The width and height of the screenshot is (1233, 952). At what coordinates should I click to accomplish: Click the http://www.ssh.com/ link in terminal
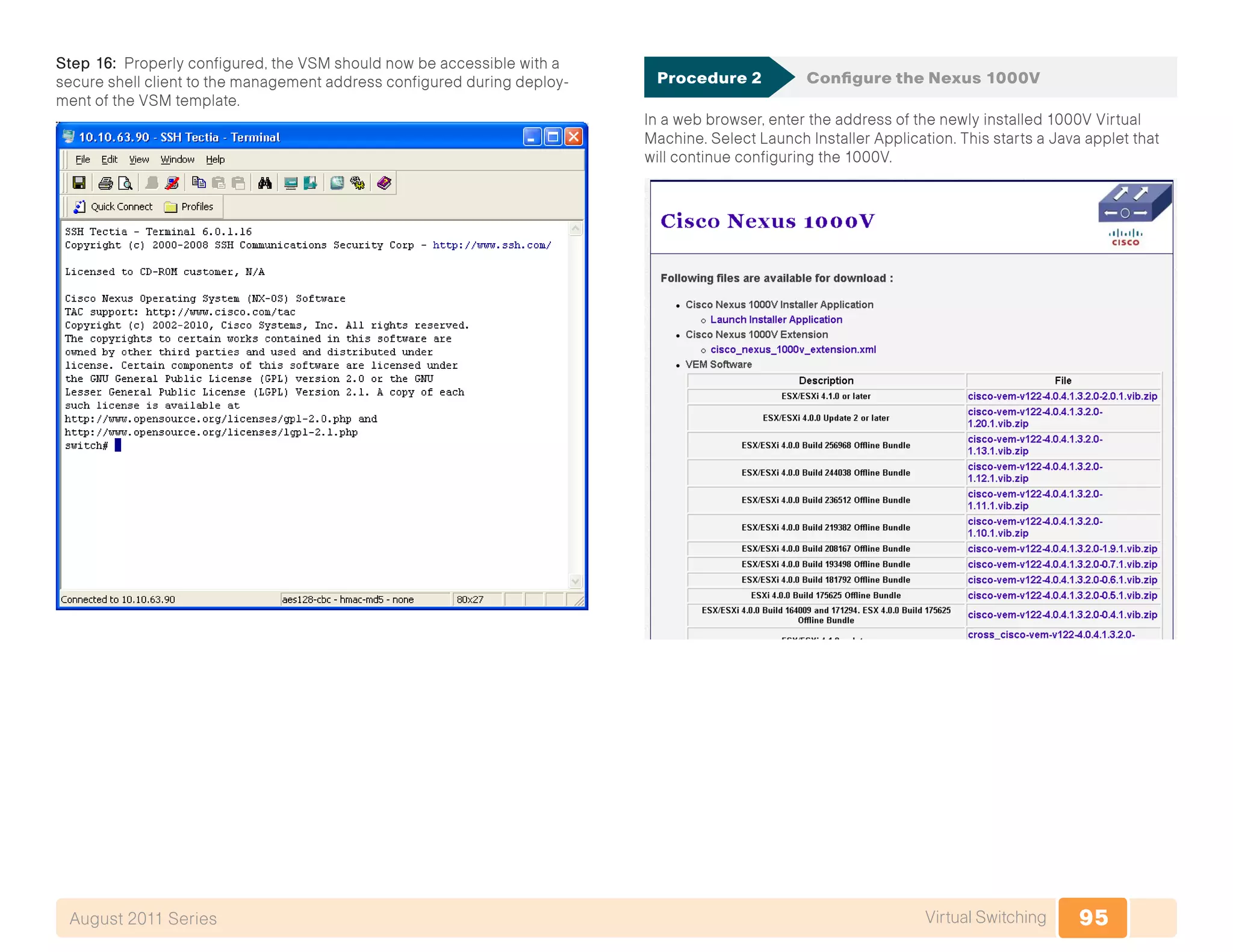click(492, 246)
